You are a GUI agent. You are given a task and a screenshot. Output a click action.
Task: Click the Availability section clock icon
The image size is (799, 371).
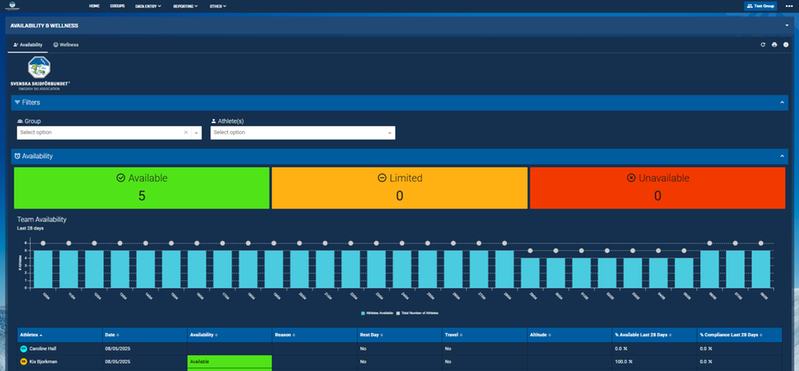[17, 156]
